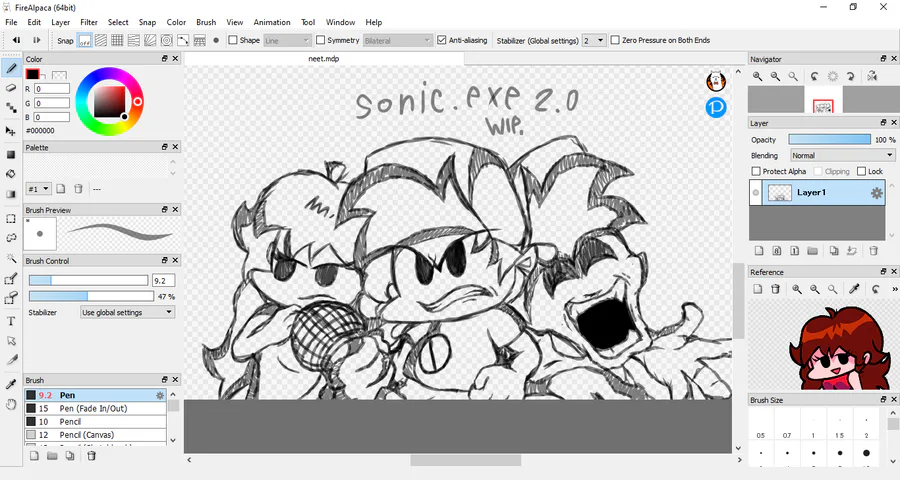
Task: Open the Stabilizer value dropdown in toolbar
Action: click(x=594, y=40)
